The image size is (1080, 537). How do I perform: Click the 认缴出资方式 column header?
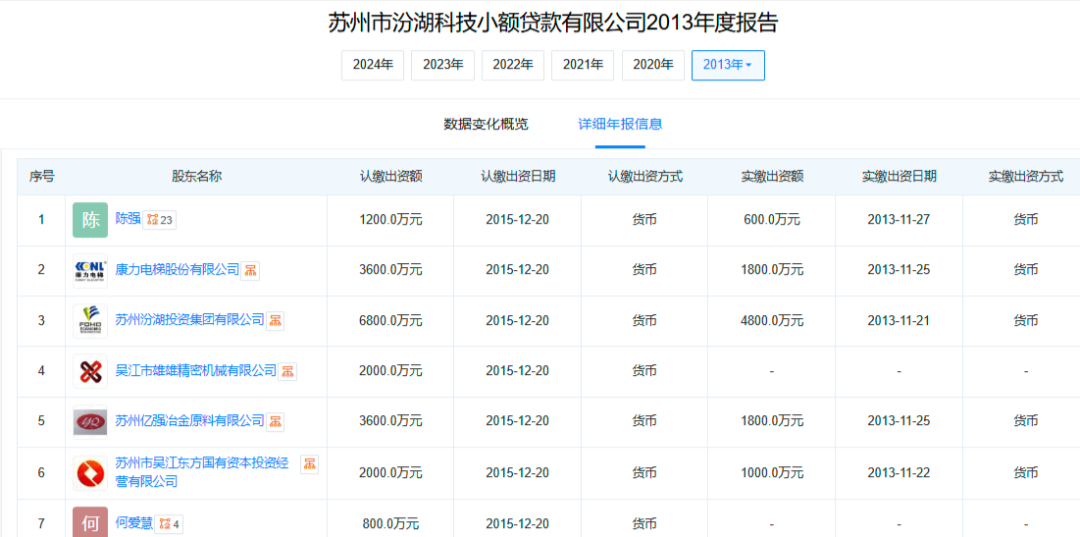tap(645, 176)
